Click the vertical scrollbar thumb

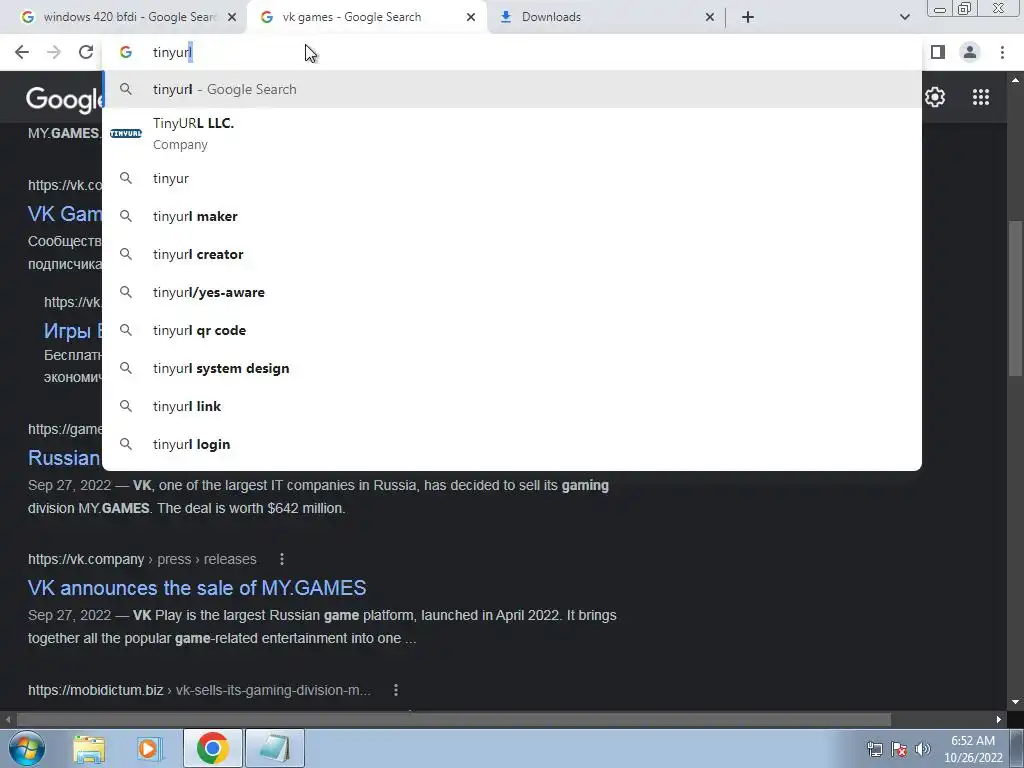pyautogui.click(x=1015, y=298)
